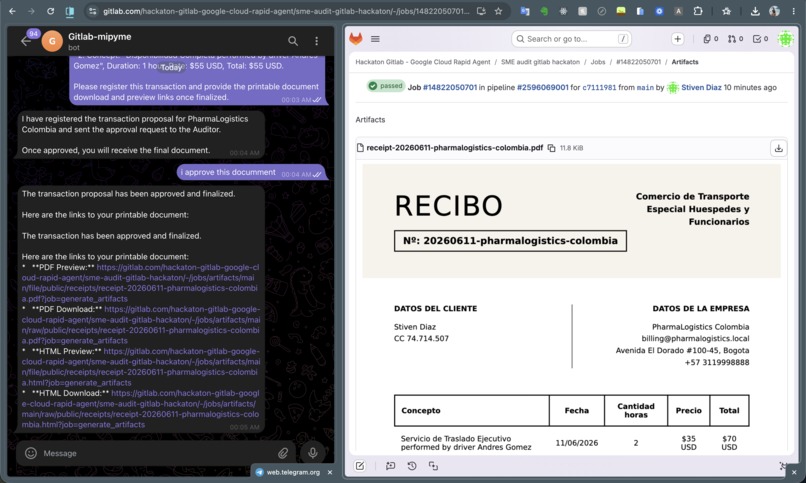Click the passed status badge
This screenshot has height=483, width=806.
(x=386, y=86)
